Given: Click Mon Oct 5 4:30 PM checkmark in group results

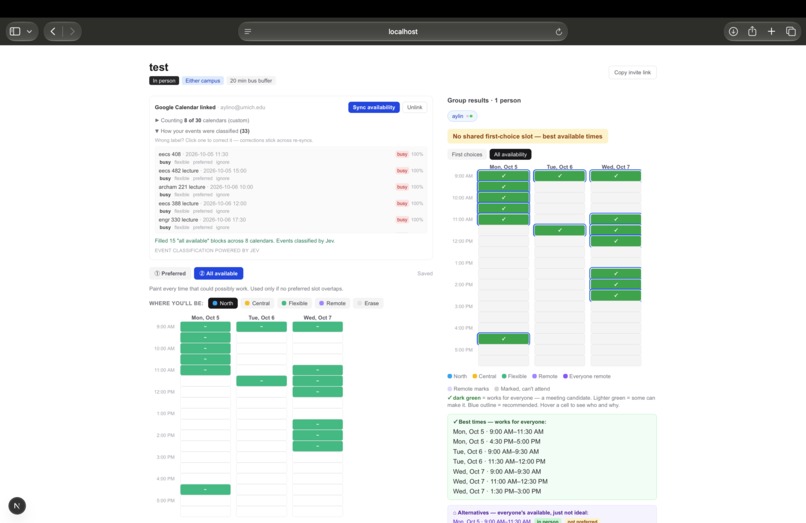Looking at the screenshot, I should point(503,339).
